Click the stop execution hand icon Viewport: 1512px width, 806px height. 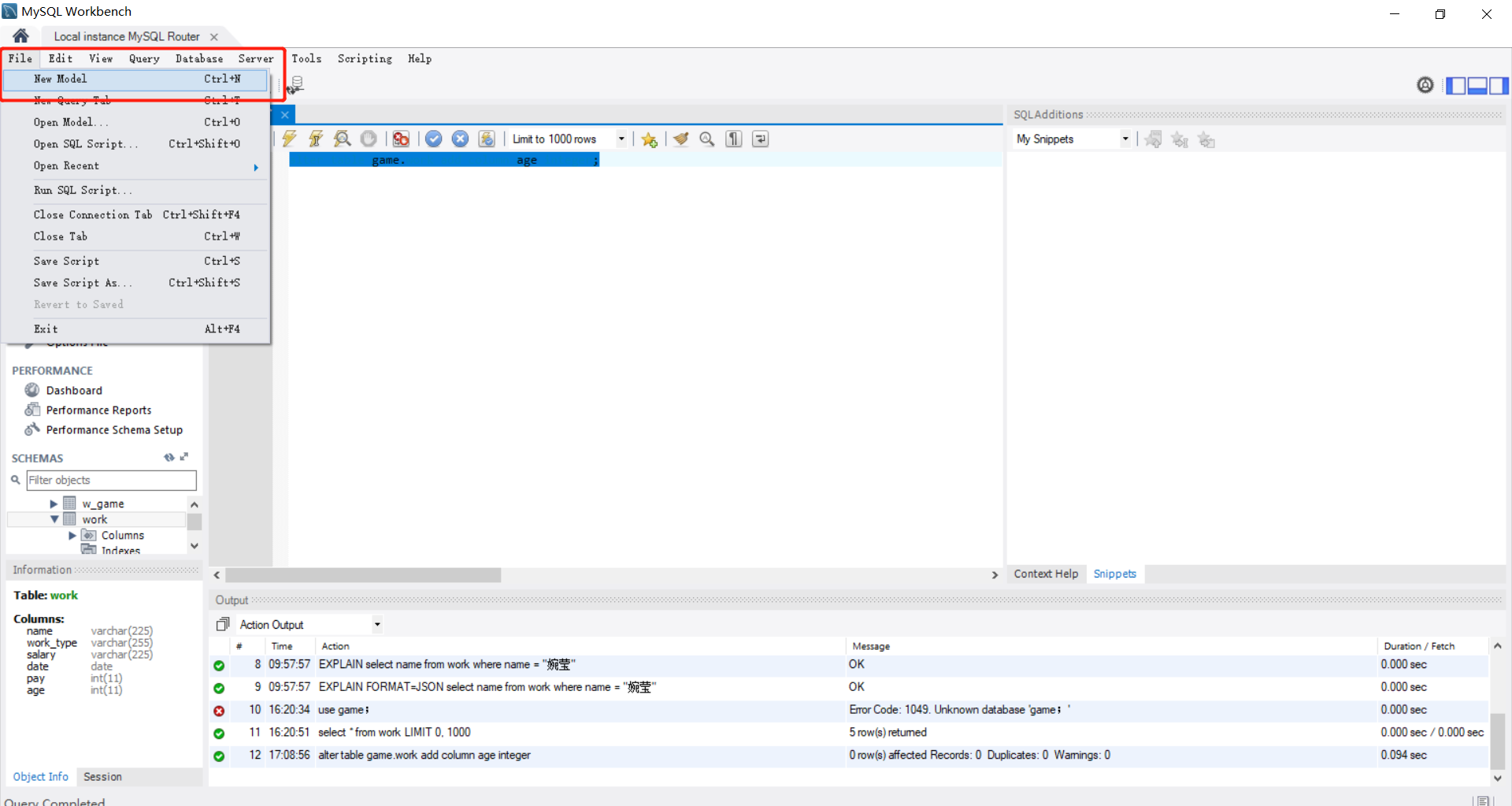click(x=369, y=139)
